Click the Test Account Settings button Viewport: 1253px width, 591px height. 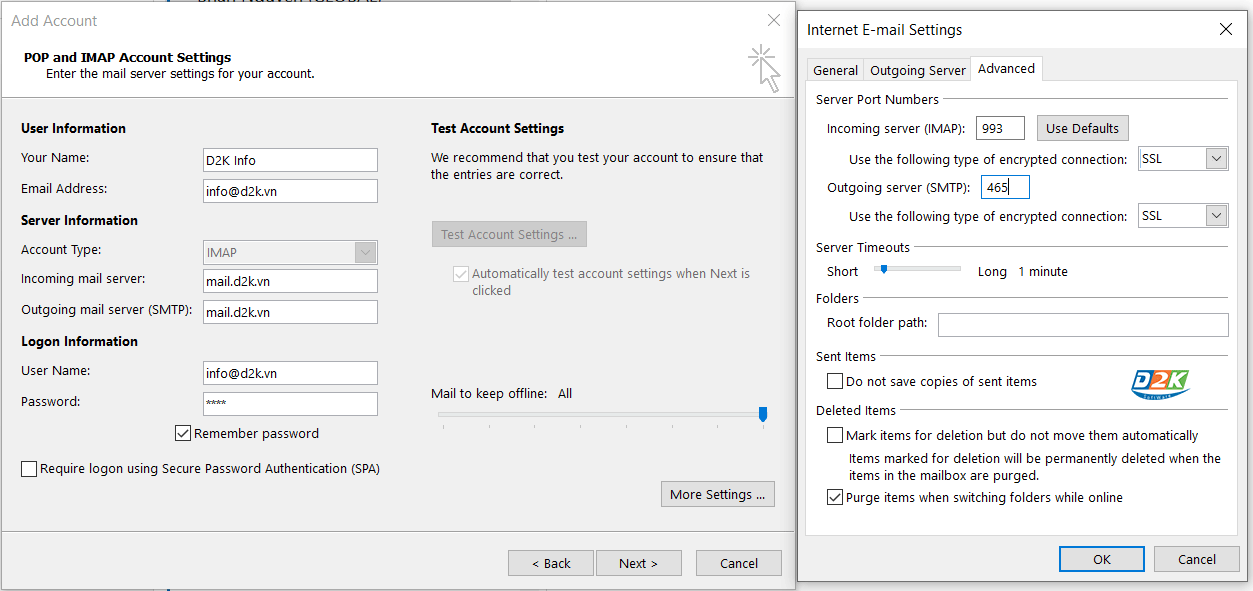(x=509, y=234)
